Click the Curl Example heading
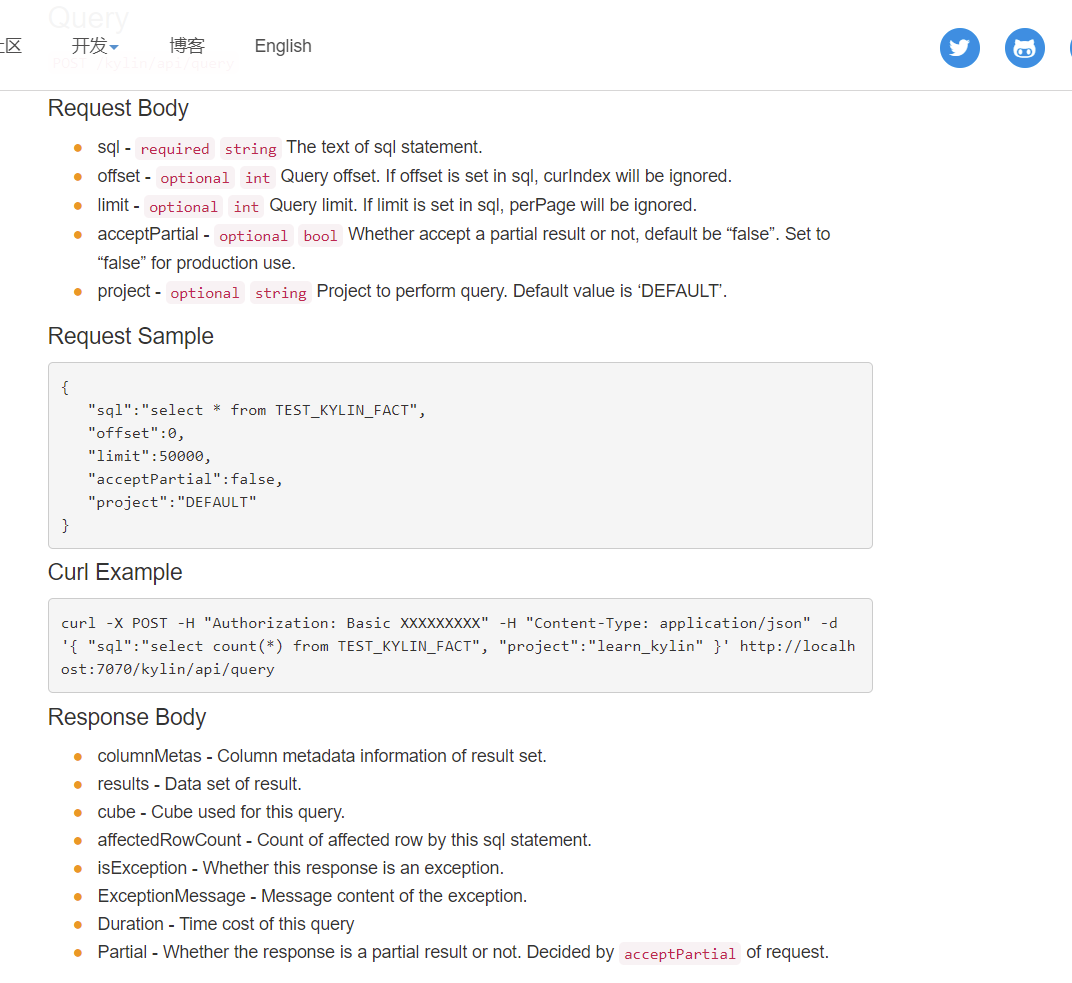The width and height of the screenshot is (1072, 983). click(115, 572)
